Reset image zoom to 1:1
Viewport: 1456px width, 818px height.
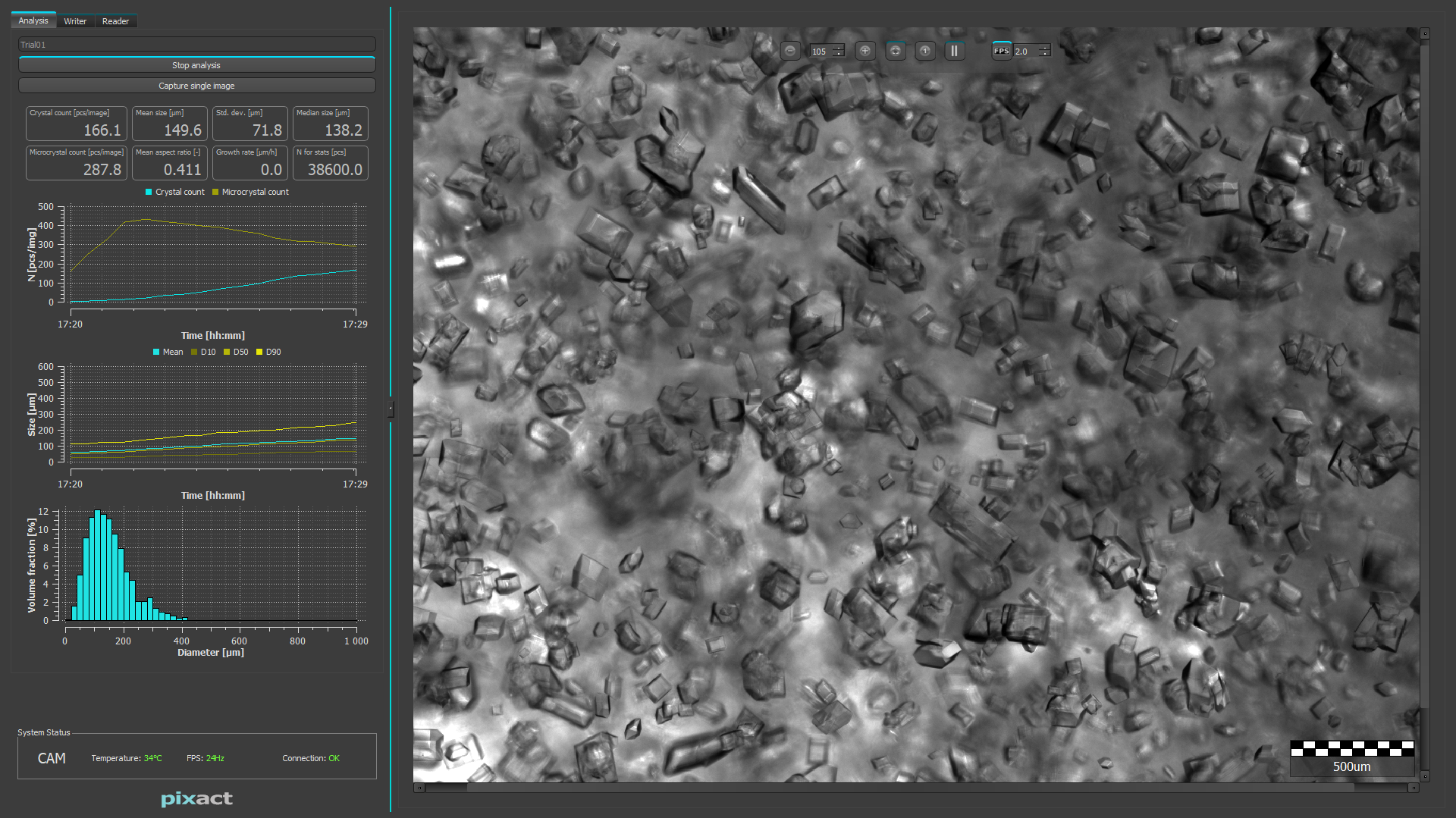(925, 51)
